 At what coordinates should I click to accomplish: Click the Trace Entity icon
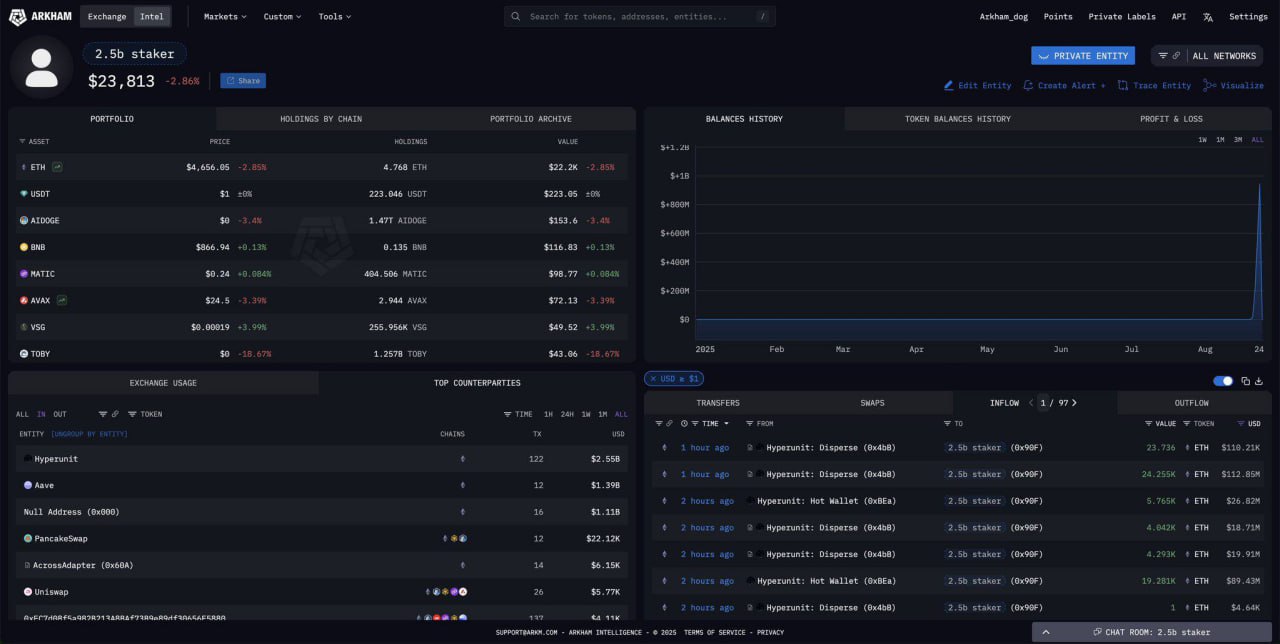(x=1123, y=86)
